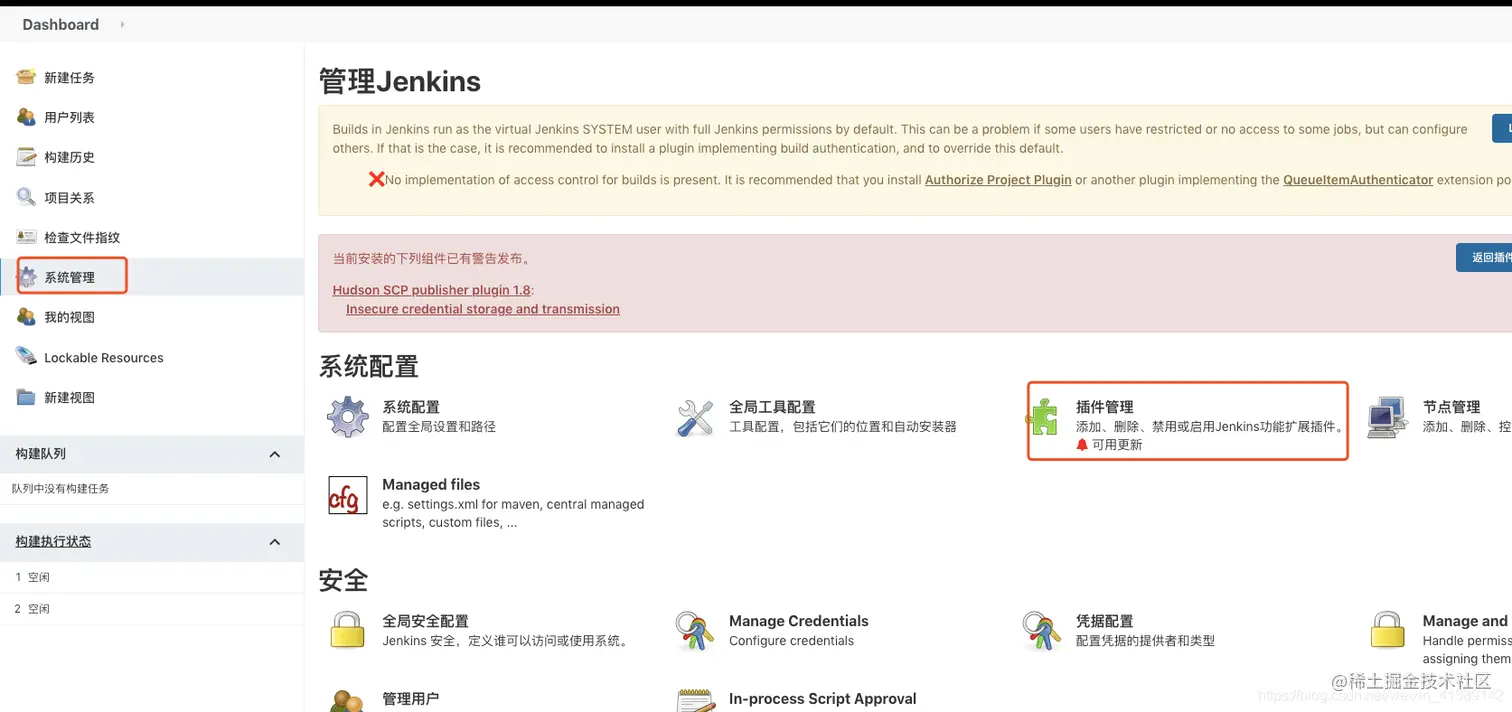Click the 新建任务 sidebar icon
Viewport: 1512px width, 712px height.
[27, 77]
